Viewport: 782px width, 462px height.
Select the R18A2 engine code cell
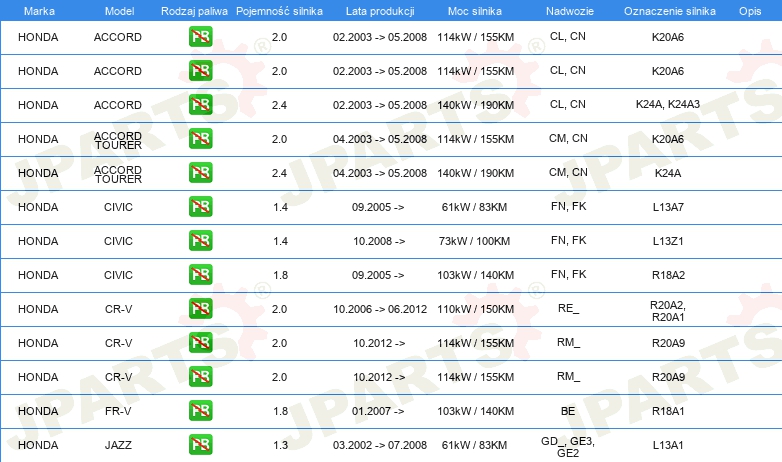668,275
